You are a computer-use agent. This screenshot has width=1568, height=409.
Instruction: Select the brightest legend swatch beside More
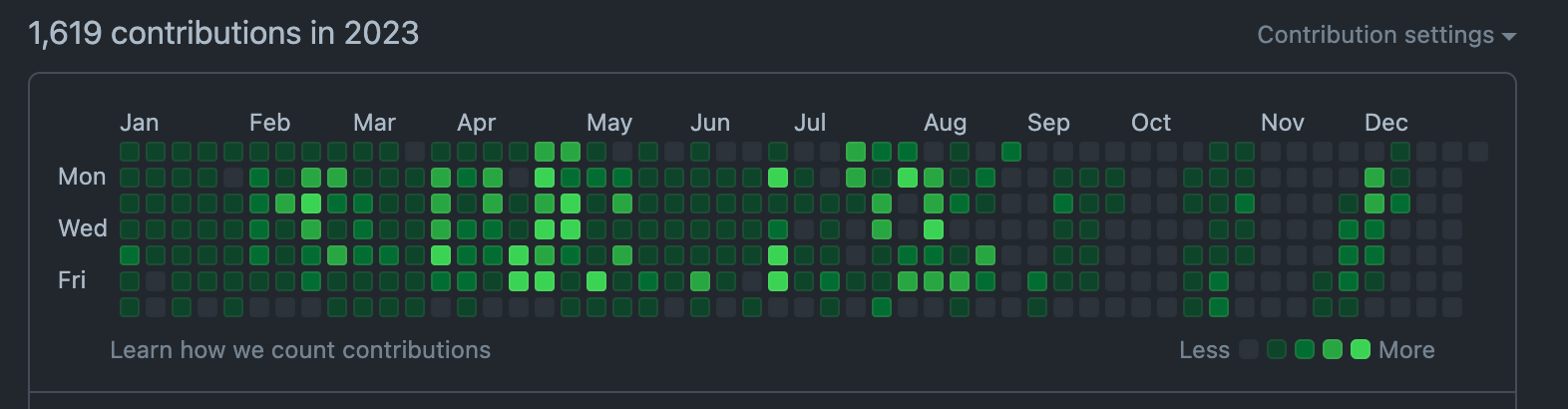click(x=1361, y=349)
